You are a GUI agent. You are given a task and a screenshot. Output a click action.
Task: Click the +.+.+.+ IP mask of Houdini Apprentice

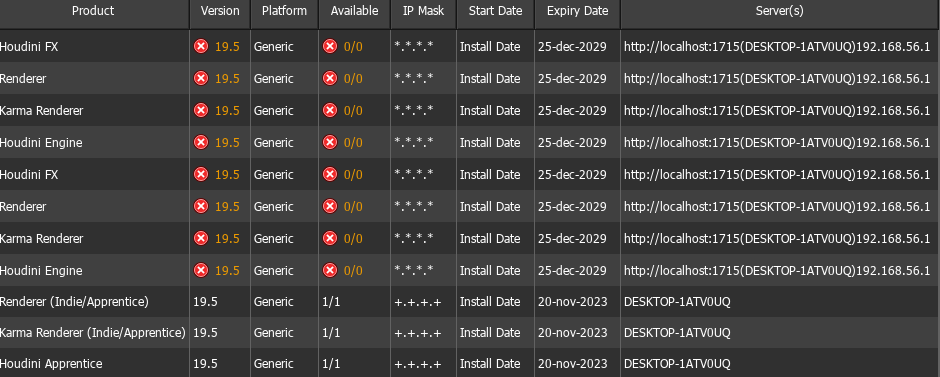click(x=418, y=364)
